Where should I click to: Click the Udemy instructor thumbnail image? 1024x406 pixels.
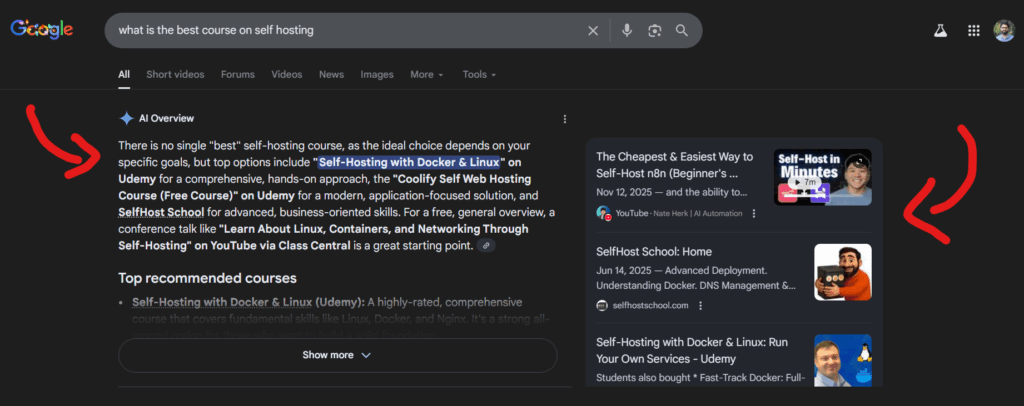(842, 360)
